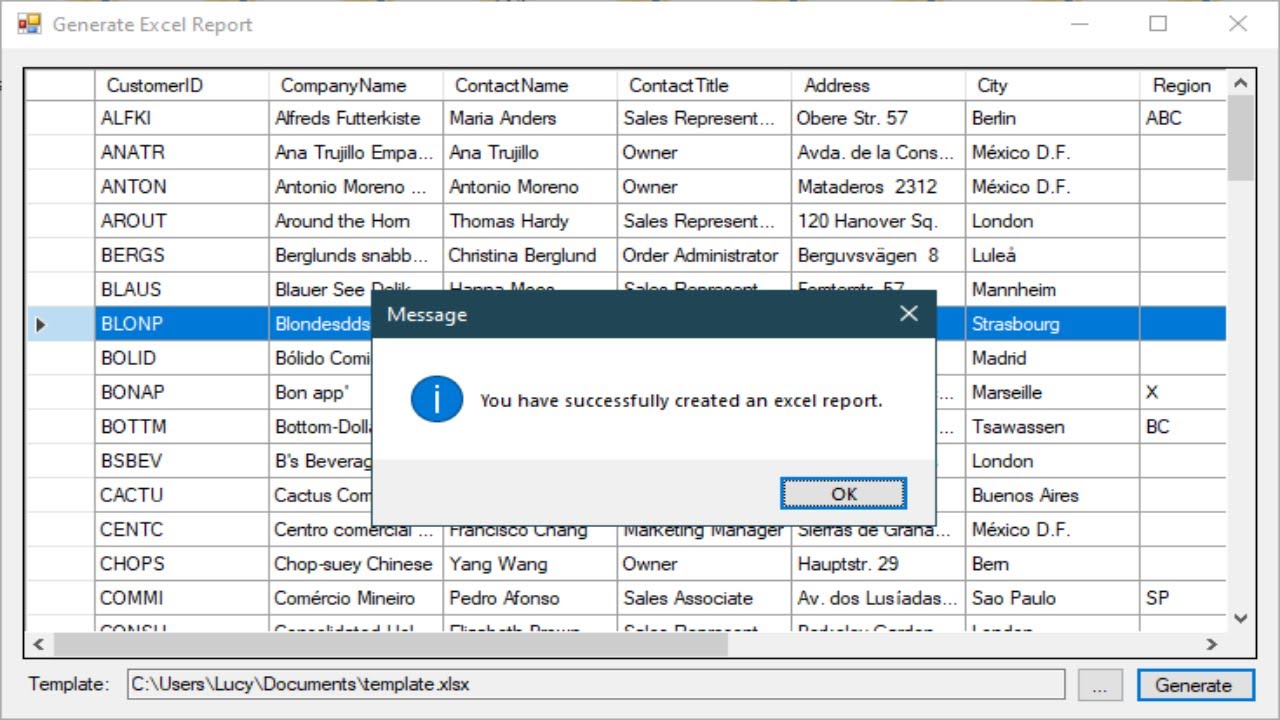Select the BOLID customer cell
Screen dimensions: 1280x720
[181, 357]
